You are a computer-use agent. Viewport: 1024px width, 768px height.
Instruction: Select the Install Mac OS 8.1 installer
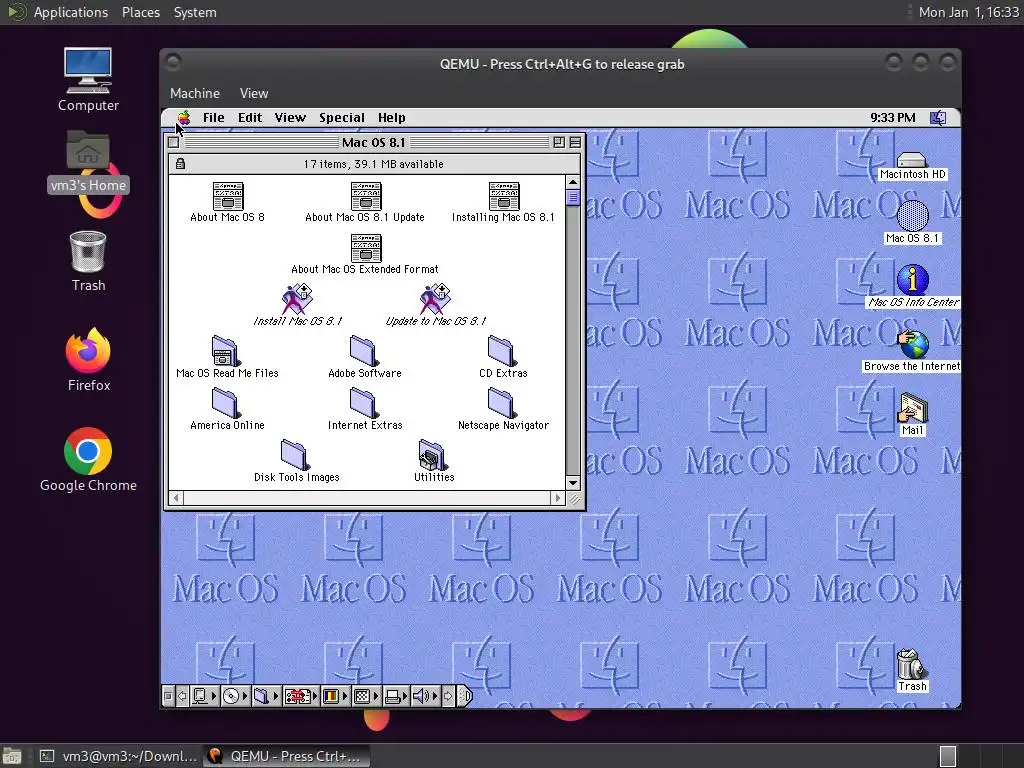tap(297, 305)
